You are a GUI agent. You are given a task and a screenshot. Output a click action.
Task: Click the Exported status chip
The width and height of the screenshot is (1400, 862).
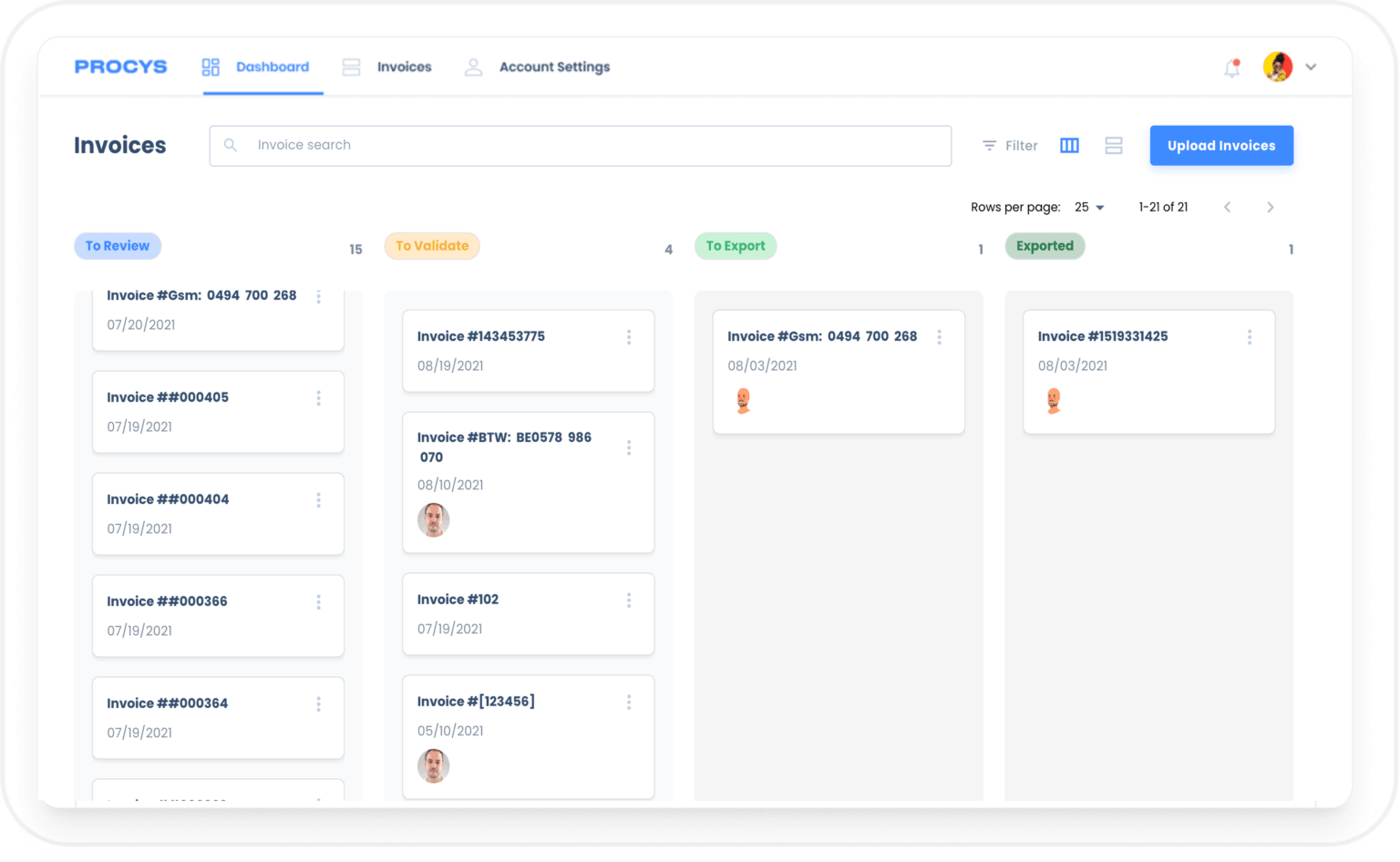1045,245
